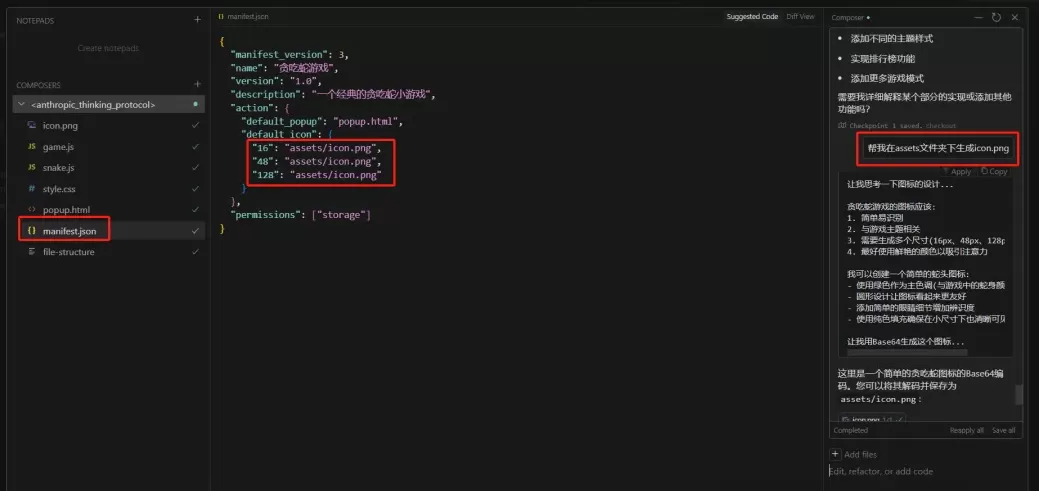The width and height of the screenshot is (1039, 491).
Task: Switch to Diff View tab
Action: click(x=800, y=17)
